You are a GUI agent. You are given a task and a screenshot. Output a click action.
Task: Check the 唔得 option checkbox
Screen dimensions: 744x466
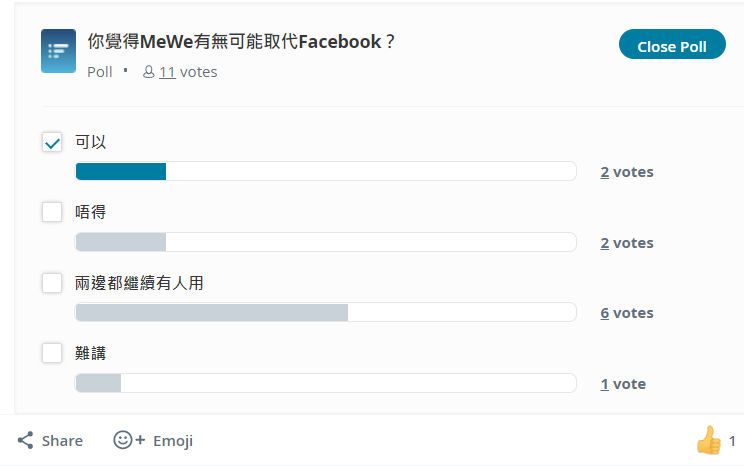52,212
